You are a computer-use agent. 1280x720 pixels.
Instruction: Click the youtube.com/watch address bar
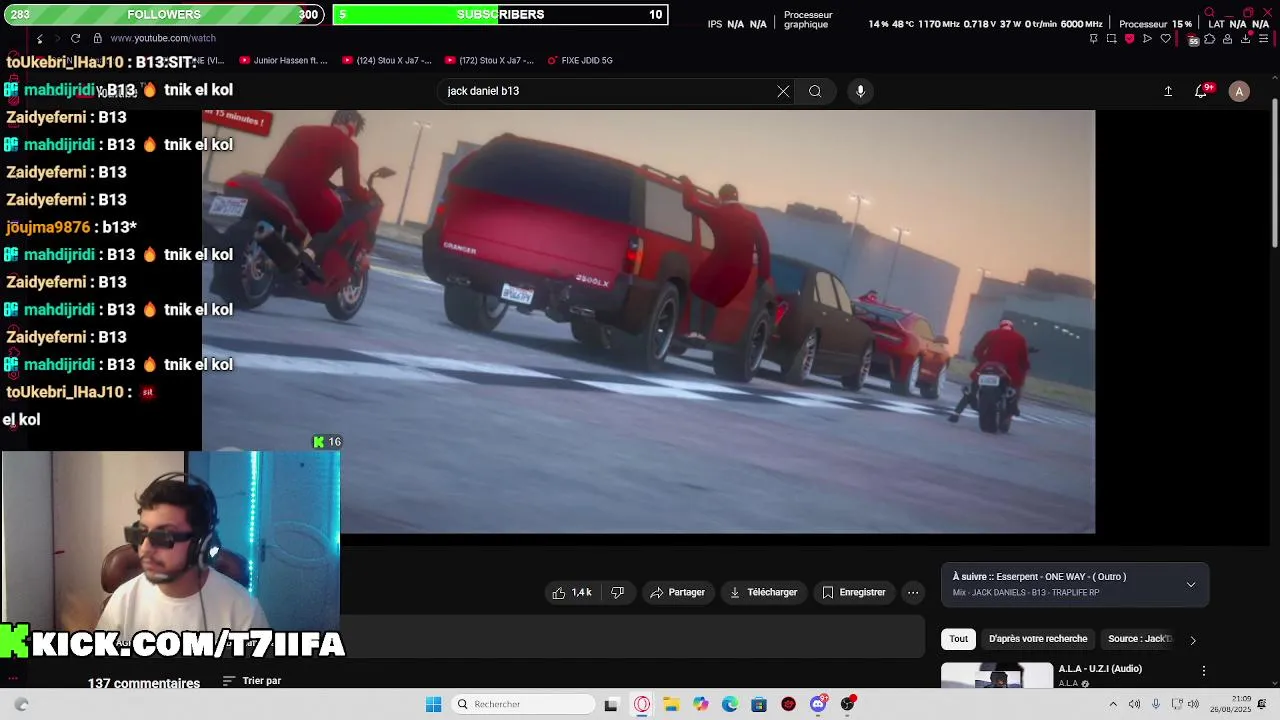point(163,38)
